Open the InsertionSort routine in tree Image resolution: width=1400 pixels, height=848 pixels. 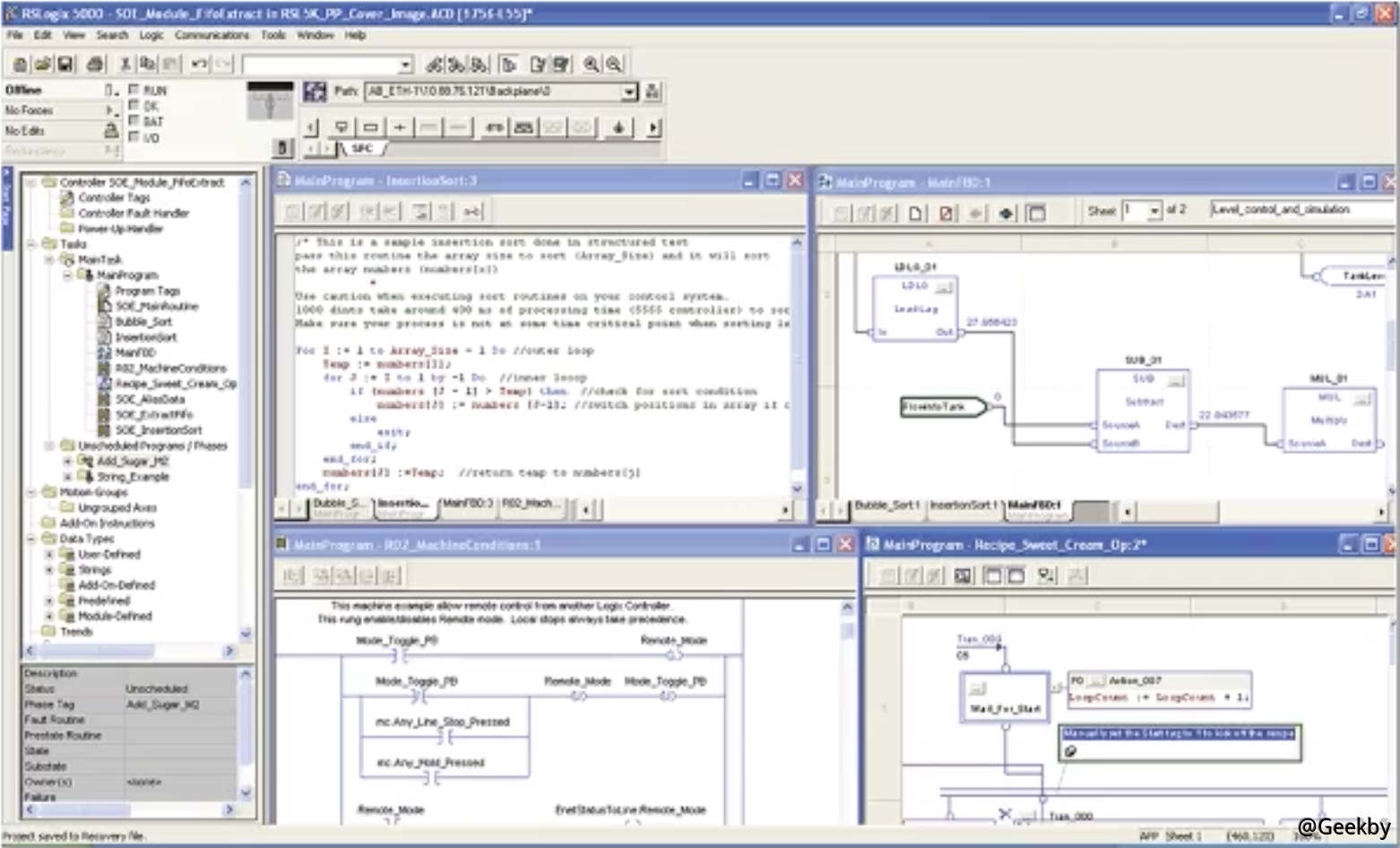pyautogui.click(x=145, y=337)
